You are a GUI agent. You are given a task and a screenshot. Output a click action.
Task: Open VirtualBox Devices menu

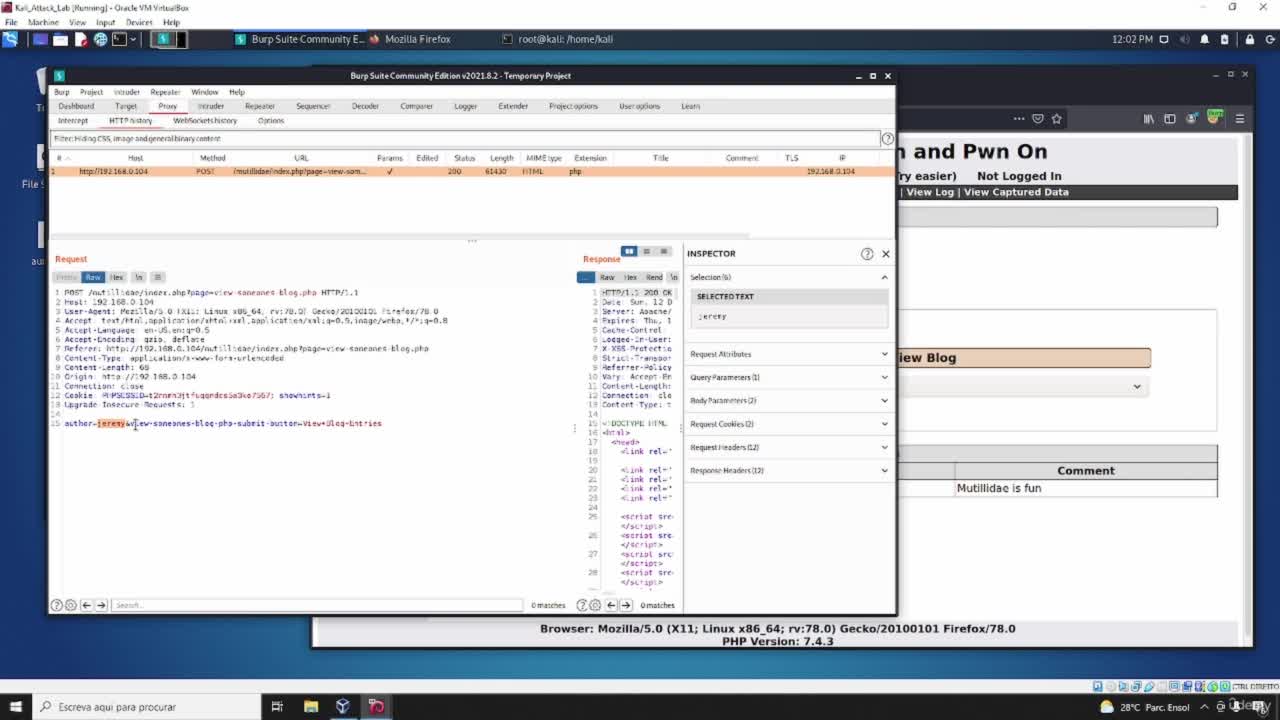(x=139, y=22)
